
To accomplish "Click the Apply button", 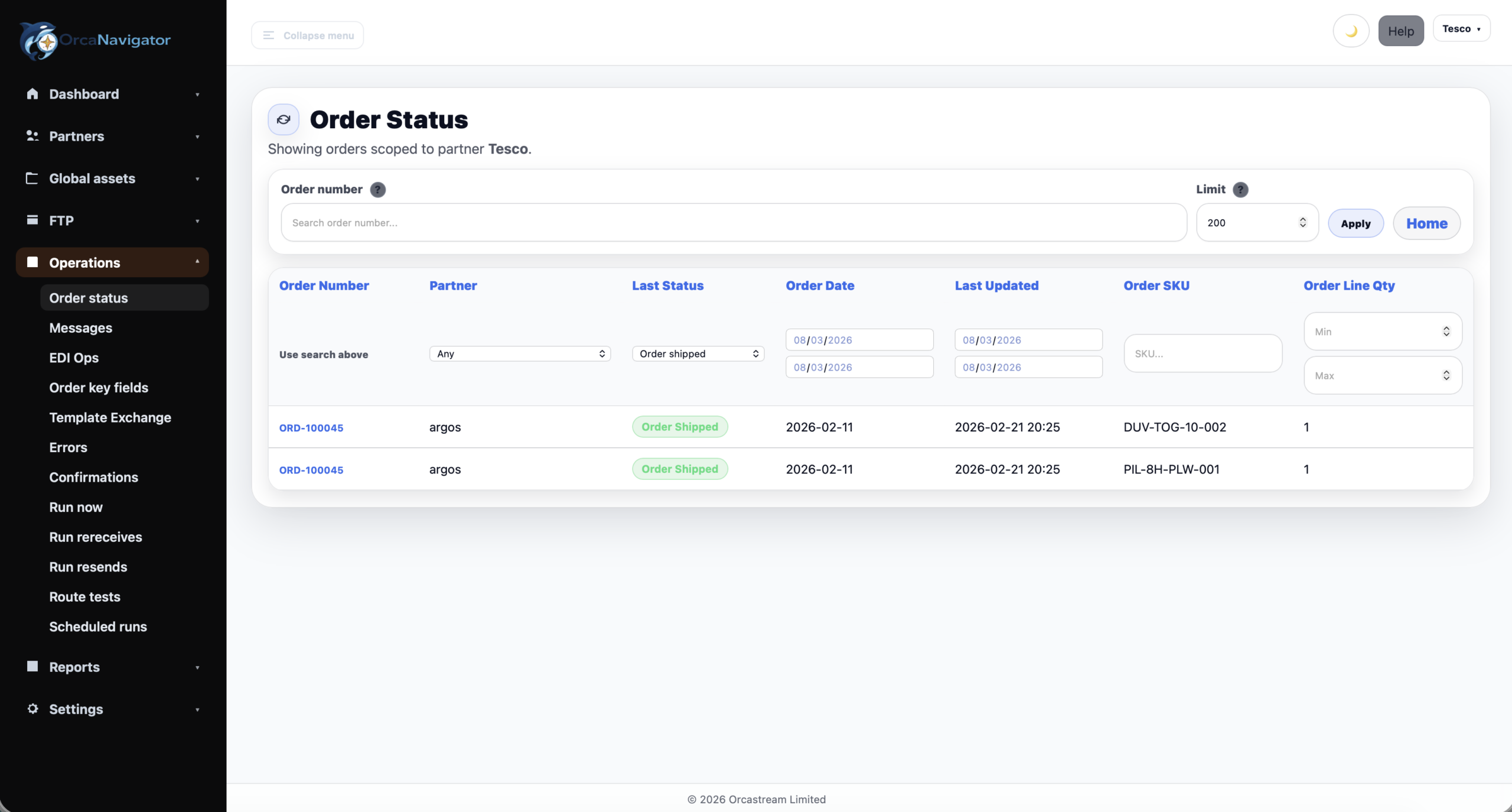I will [1355, 223].
